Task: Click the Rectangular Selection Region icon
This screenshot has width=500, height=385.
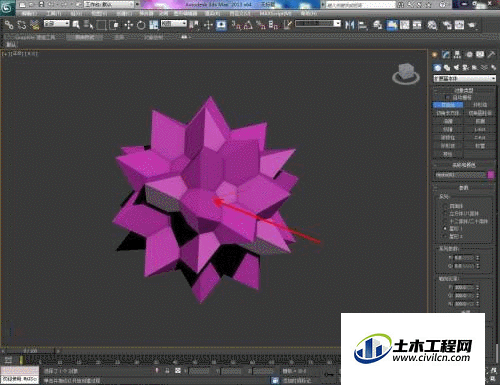Action: (x=101, y=25)
